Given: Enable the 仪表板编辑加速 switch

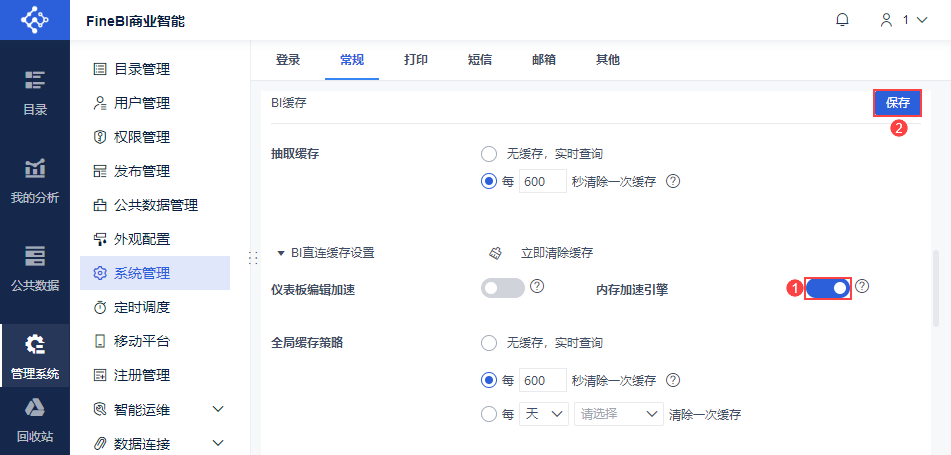Looking at the screenshot, I should 503,288.
